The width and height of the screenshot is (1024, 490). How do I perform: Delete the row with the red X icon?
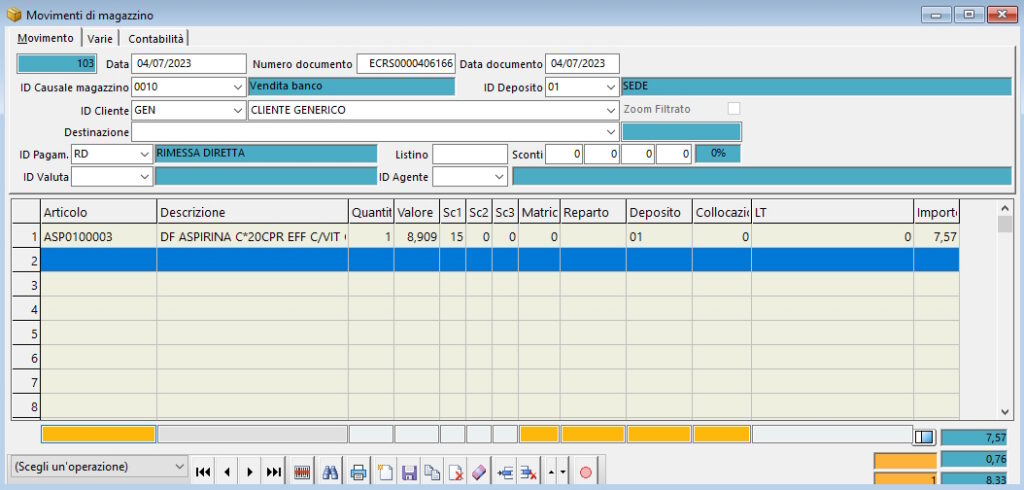point(528,471)
